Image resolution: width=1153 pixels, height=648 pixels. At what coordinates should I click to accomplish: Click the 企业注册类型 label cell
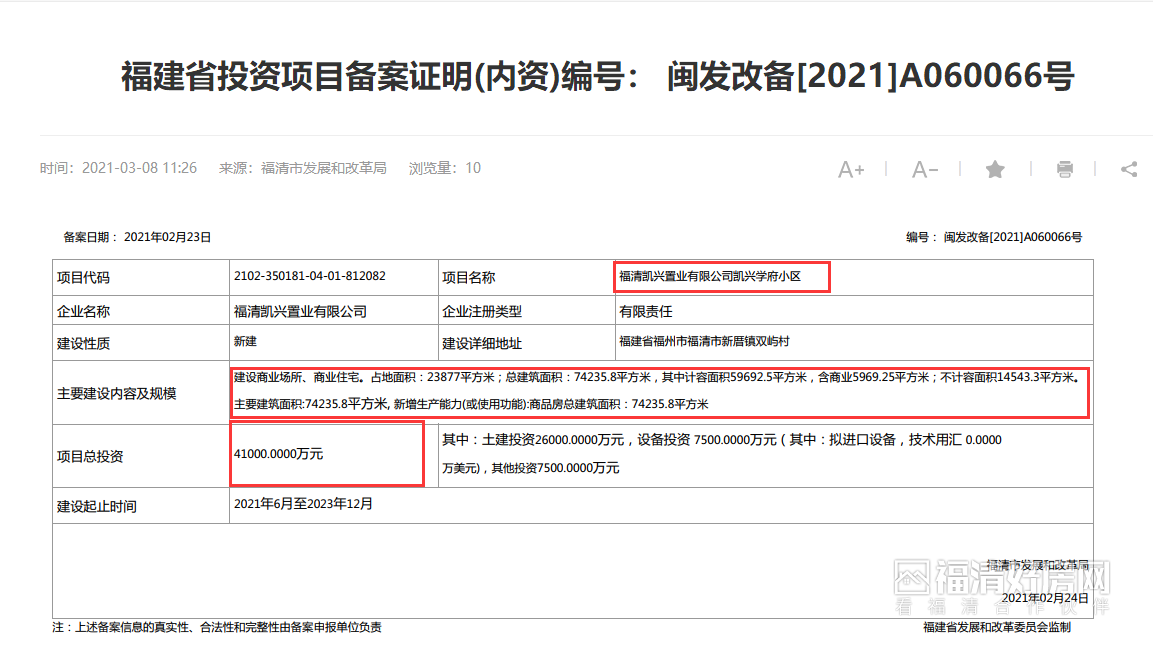point(526,311)
